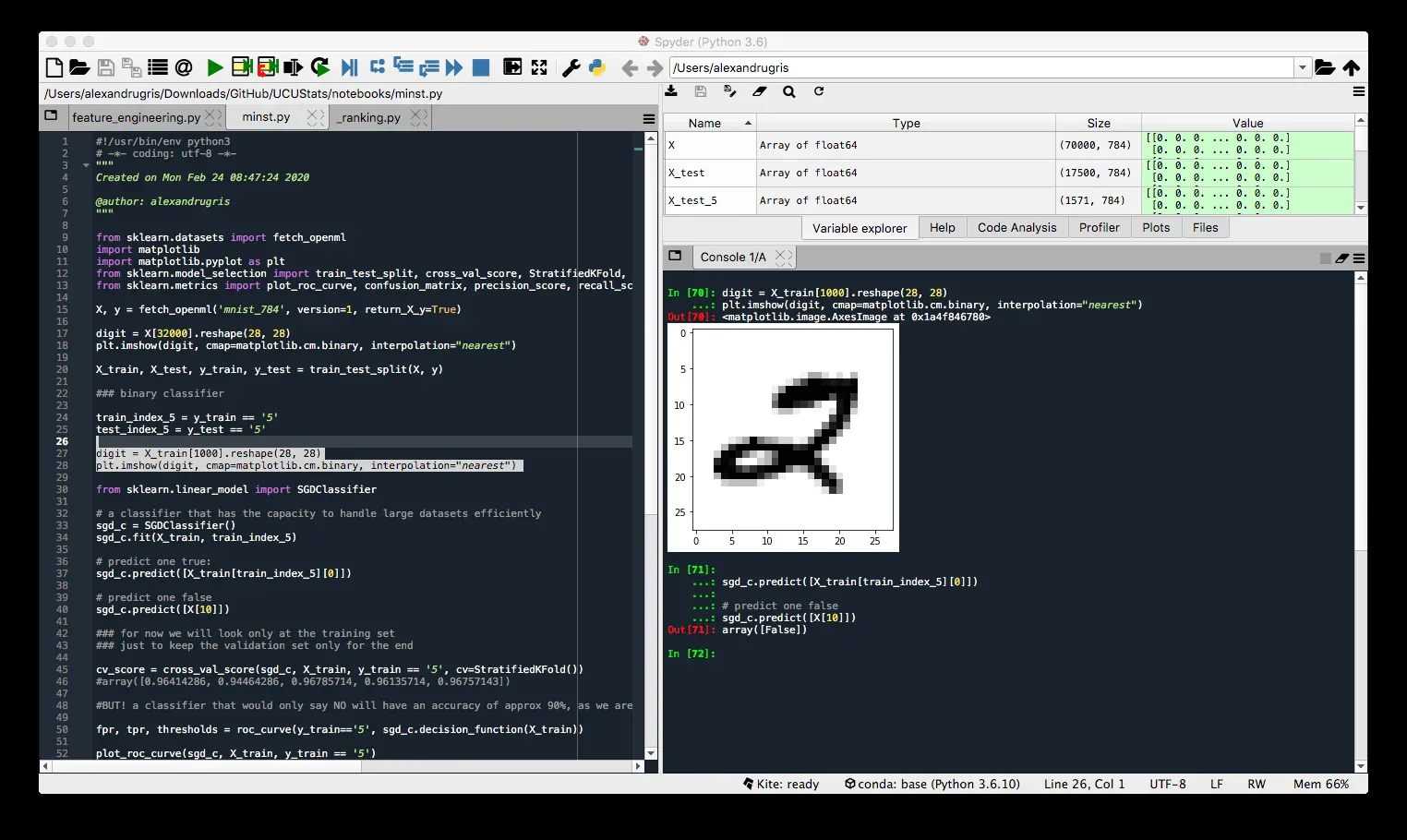
Task: Import data into the variable explorer
Action: pos(671,91)
